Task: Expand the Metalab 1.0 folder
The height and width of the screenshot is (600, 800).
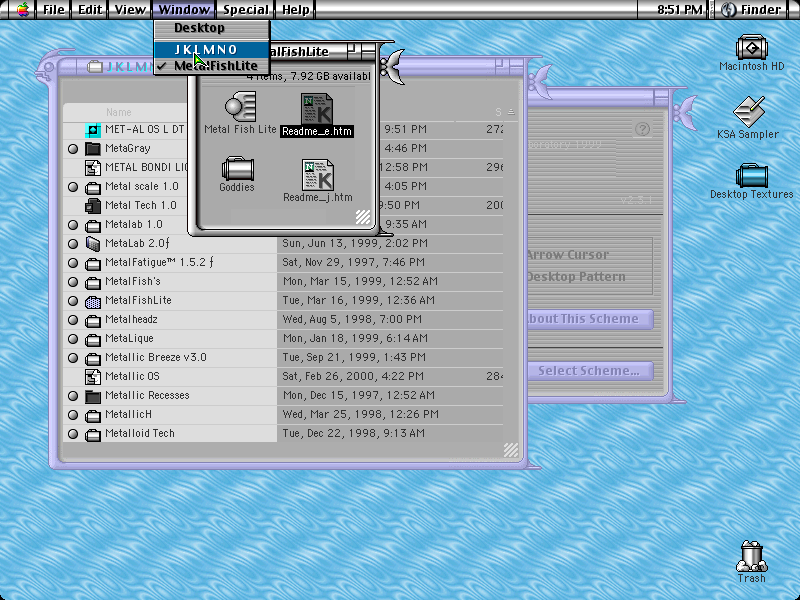Action: point(73,225)
